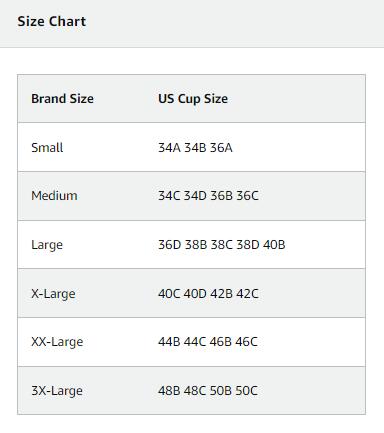
Task: Click the 40C 40D 42B 42C cell
Action: coord(208,294)
